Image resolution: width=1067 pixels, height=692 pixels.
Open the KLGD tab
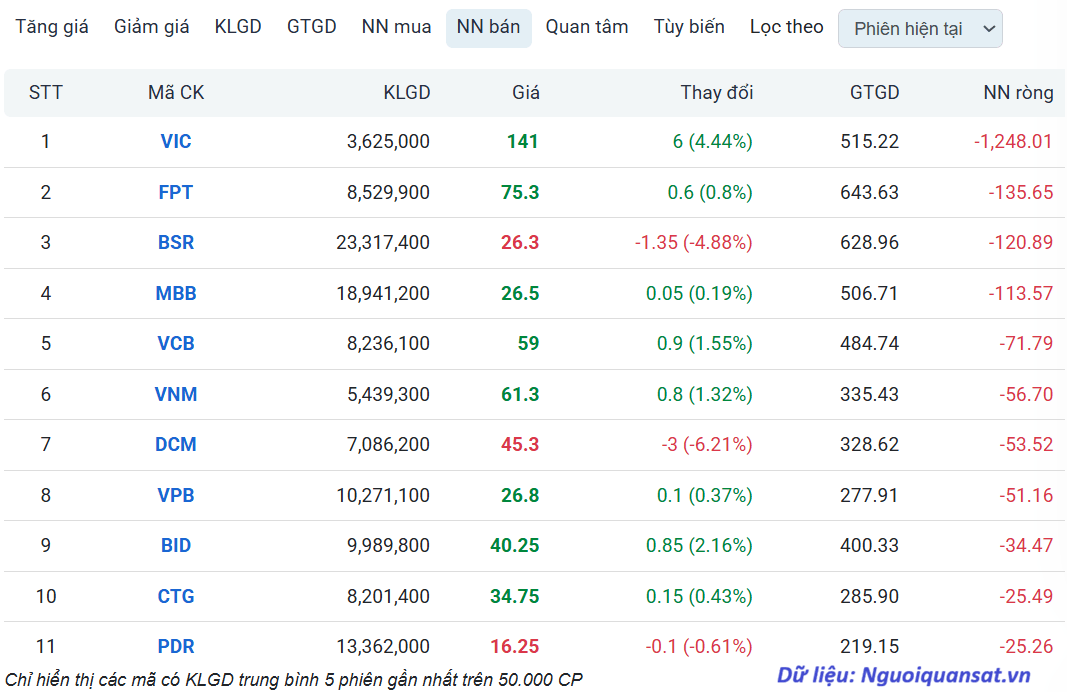[x=237, y=27]
